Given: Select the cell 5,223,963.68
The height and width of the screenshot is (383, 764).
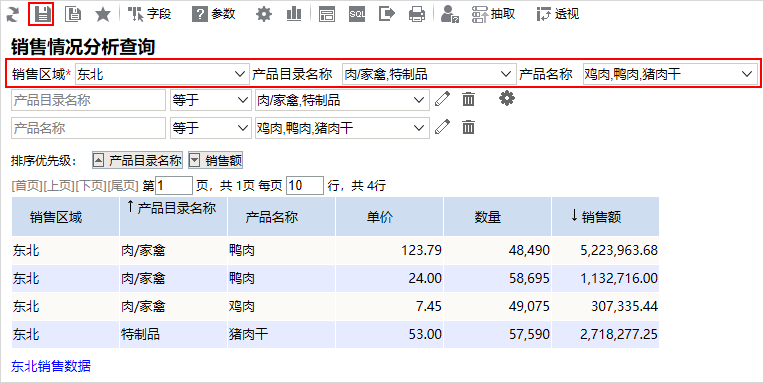Looking at the screenshot, I should [606, 250].
